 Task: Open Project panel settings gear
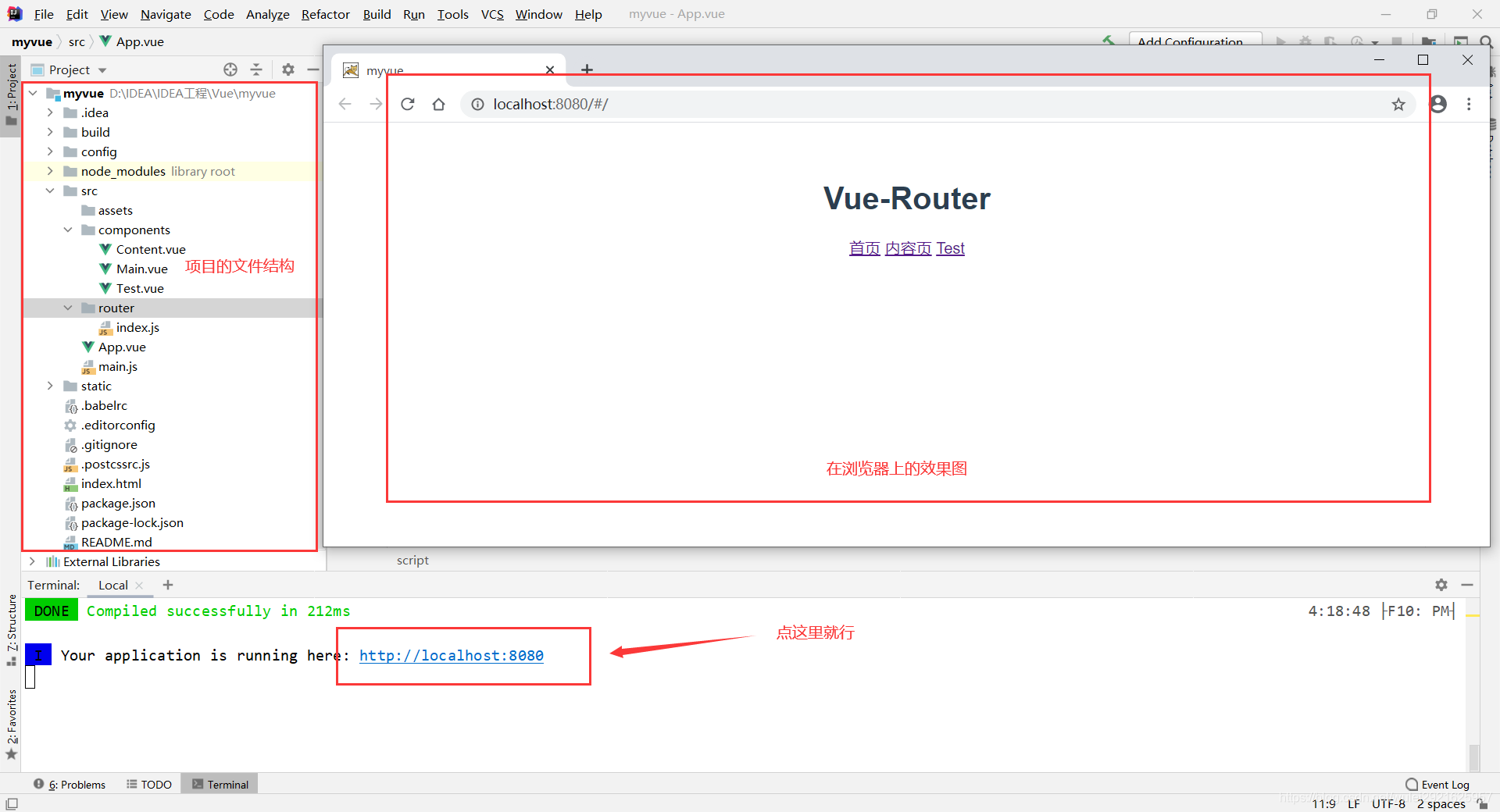coord(288,69)
